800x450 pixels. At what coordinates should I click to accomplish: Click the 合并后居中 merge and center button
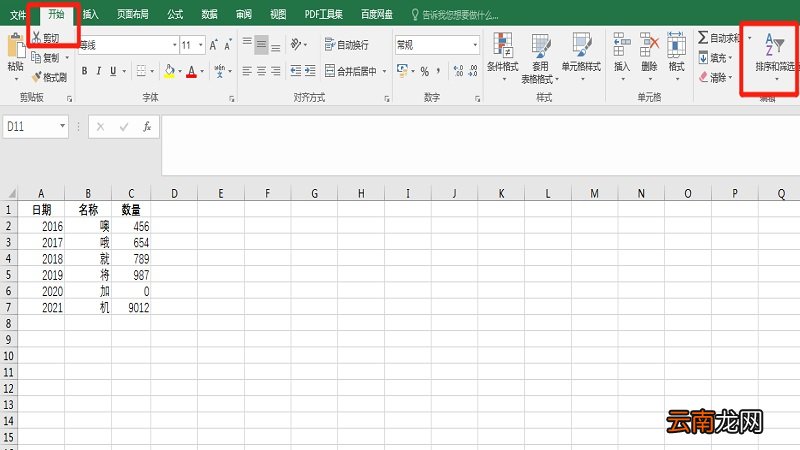click(x=351, y=71)
